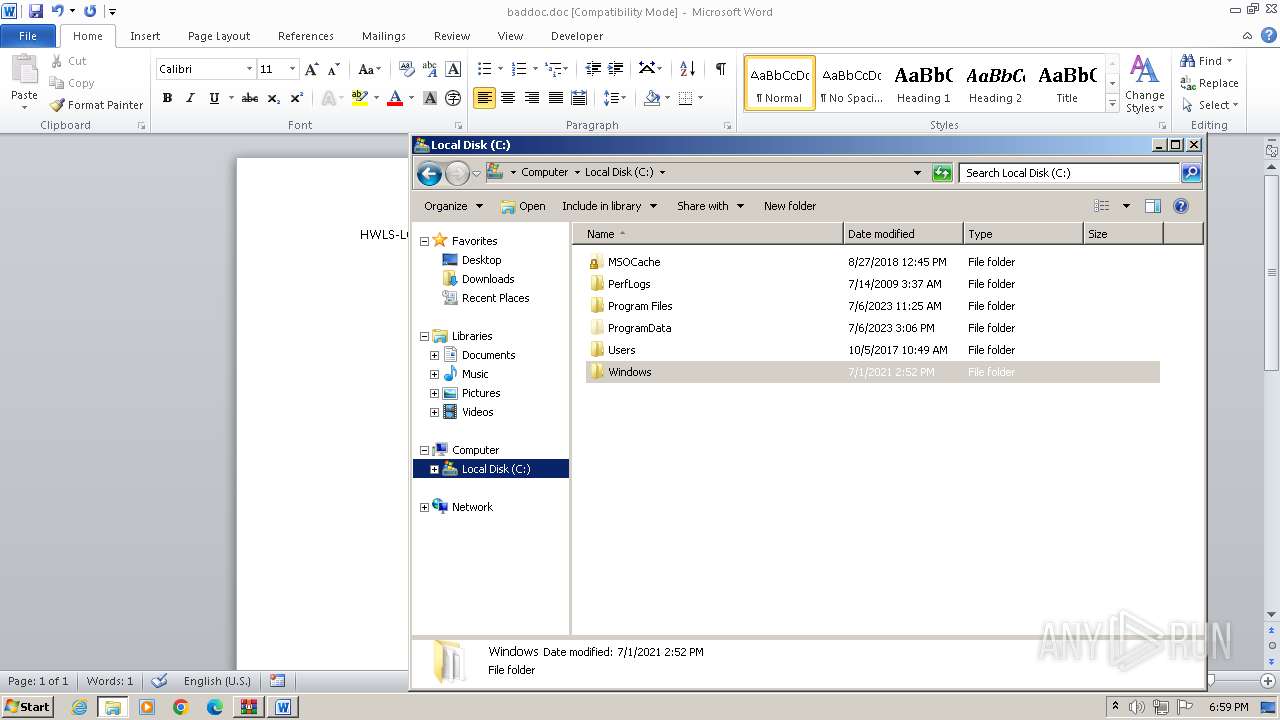
Task: Click Clear Formatting icon
Action: 406,69
